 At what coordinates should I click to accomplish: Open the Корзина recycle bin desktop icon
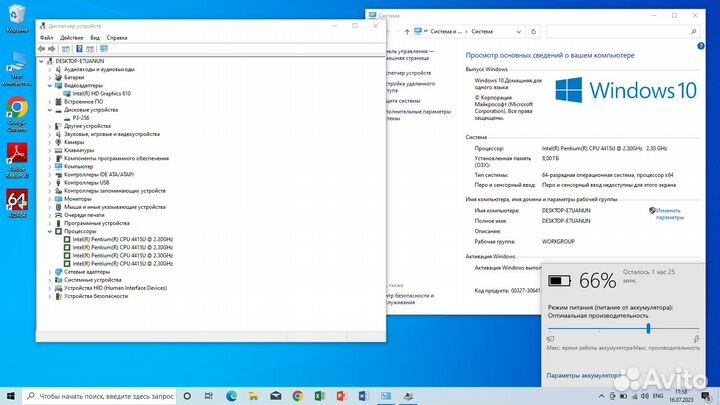tap(17, 19)
